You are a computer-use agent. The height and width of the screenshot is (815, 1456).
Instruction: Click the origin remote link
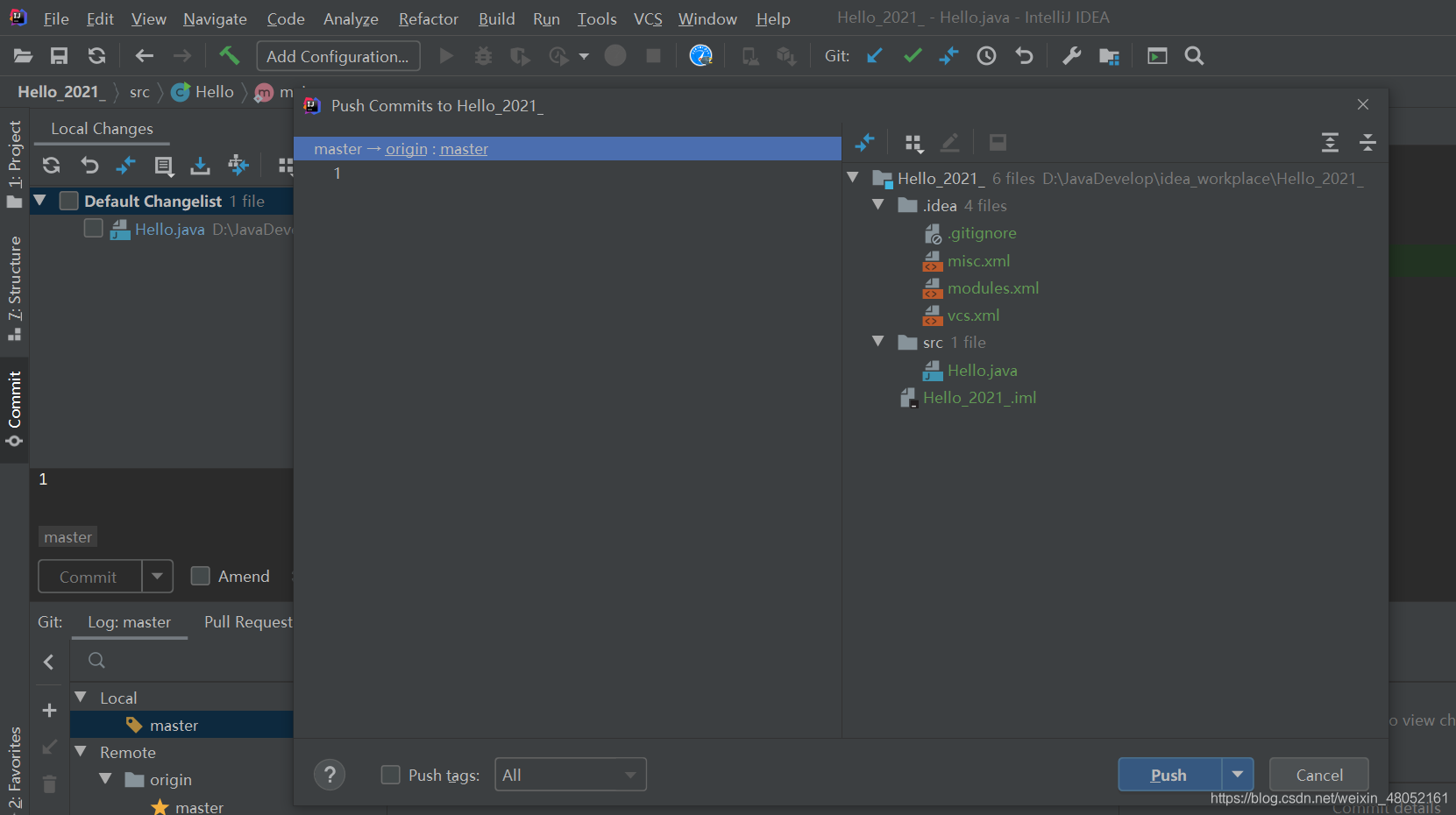pyautogui.click(x=407, y=149)
